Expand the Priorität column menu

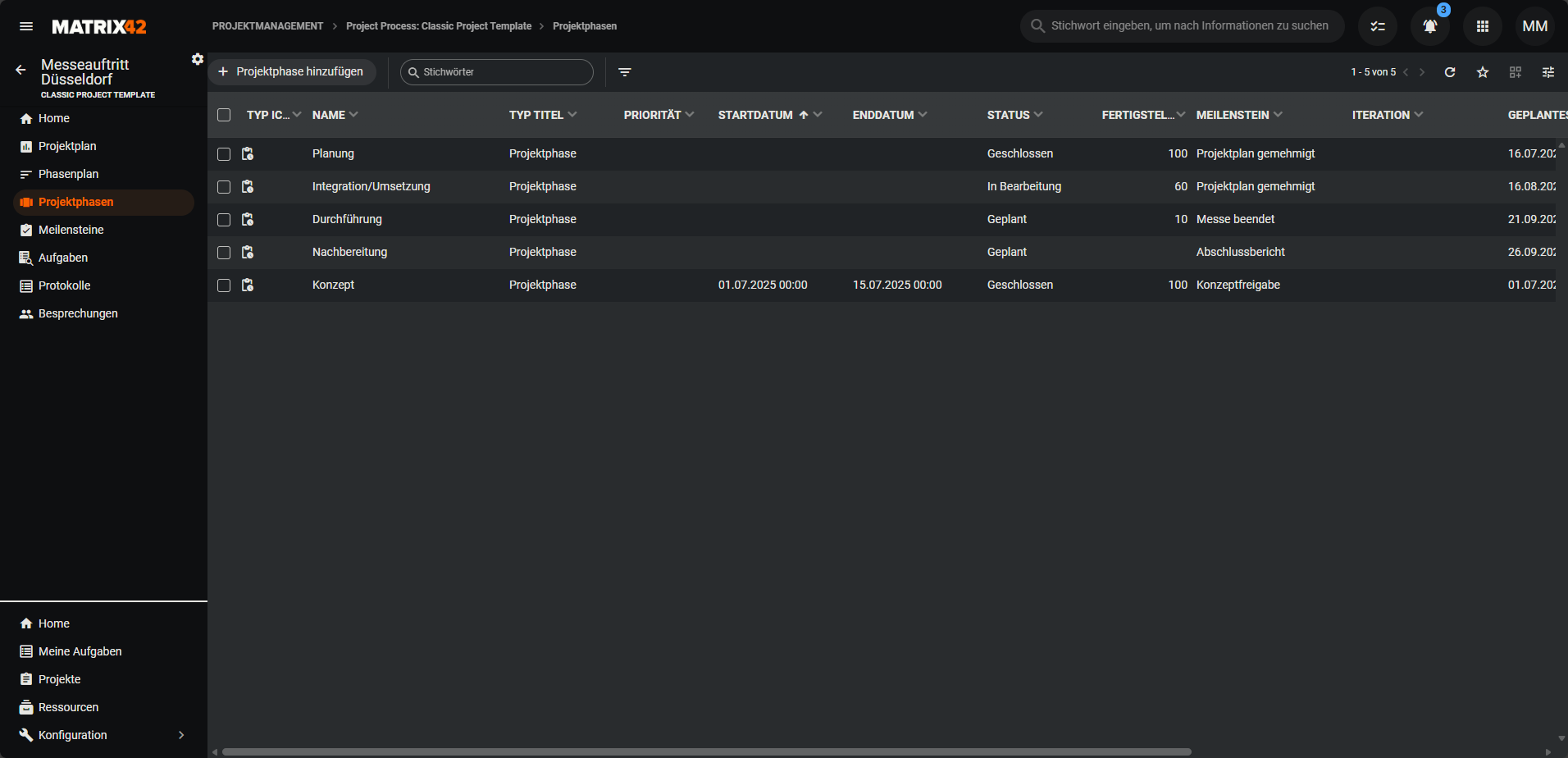tap(690, 115)
